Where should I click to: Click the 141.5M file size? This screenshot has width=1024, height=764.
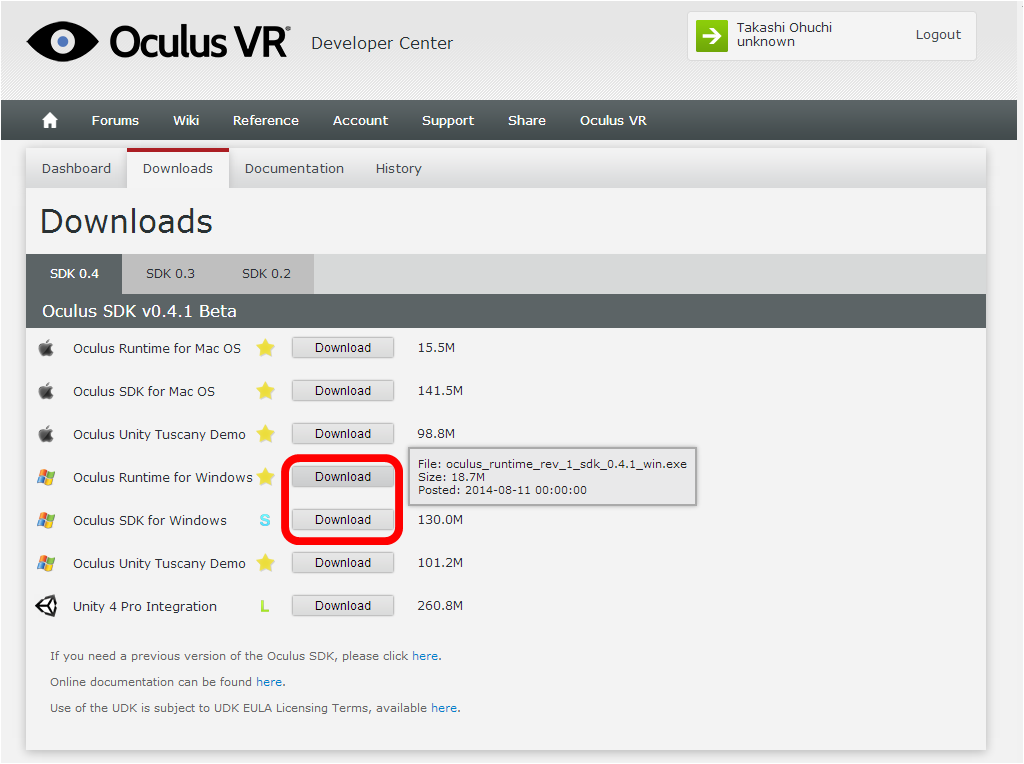click(x=440, y=391)
